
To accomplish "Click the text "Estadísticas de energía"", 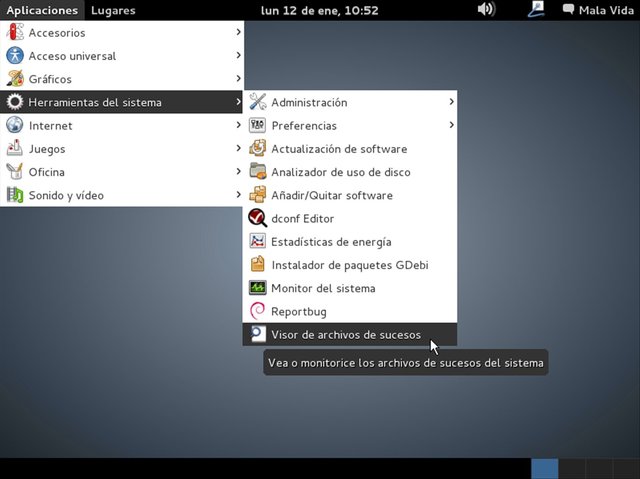I will pyautogui.click(x=331, y=242).
